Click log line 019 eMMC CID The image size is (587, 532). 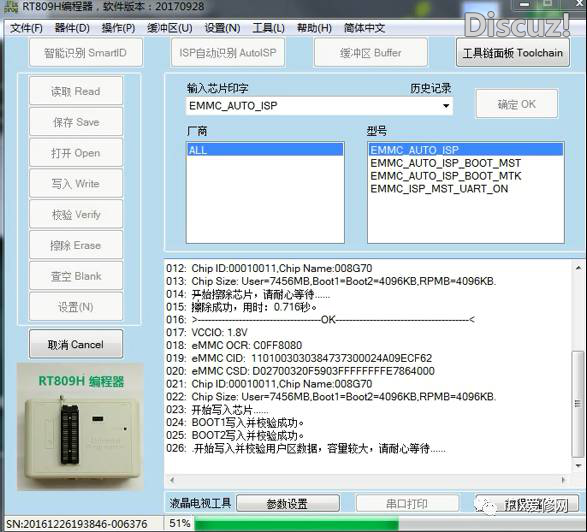[x=299, y=358]
